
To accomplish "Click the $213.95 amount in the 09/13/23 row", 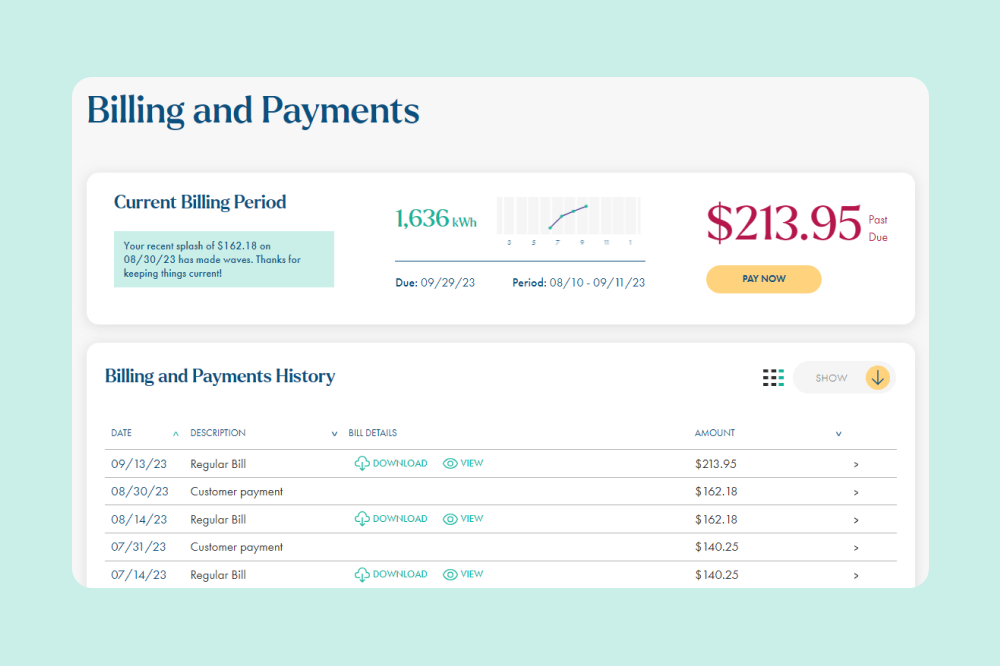I will point(716,464).
